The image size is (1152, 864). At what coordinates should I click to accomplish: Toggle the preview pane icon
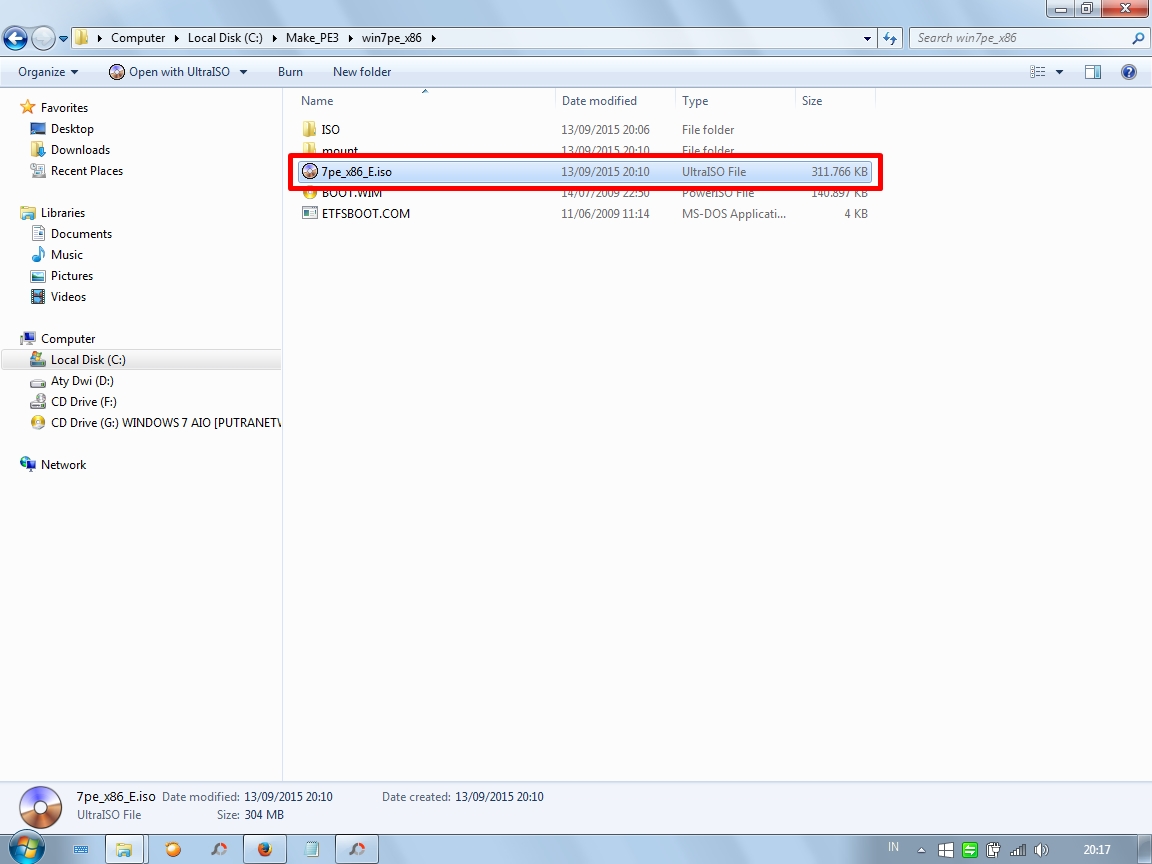tap(1092, 72)
